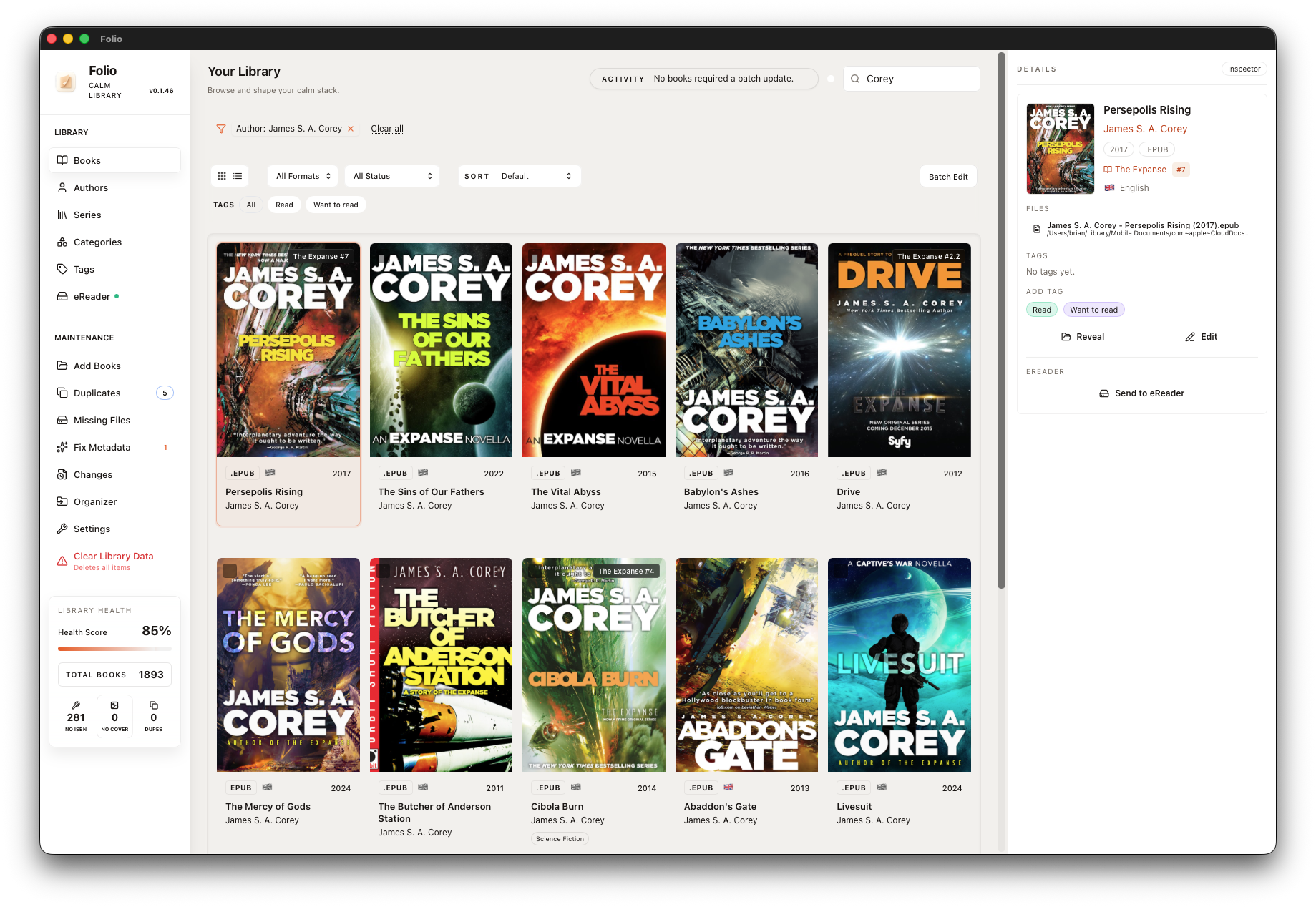Send Persepolis Rising to eReader
Viewport: 1316px width, 907px height.
click(x=1141, y=393)
